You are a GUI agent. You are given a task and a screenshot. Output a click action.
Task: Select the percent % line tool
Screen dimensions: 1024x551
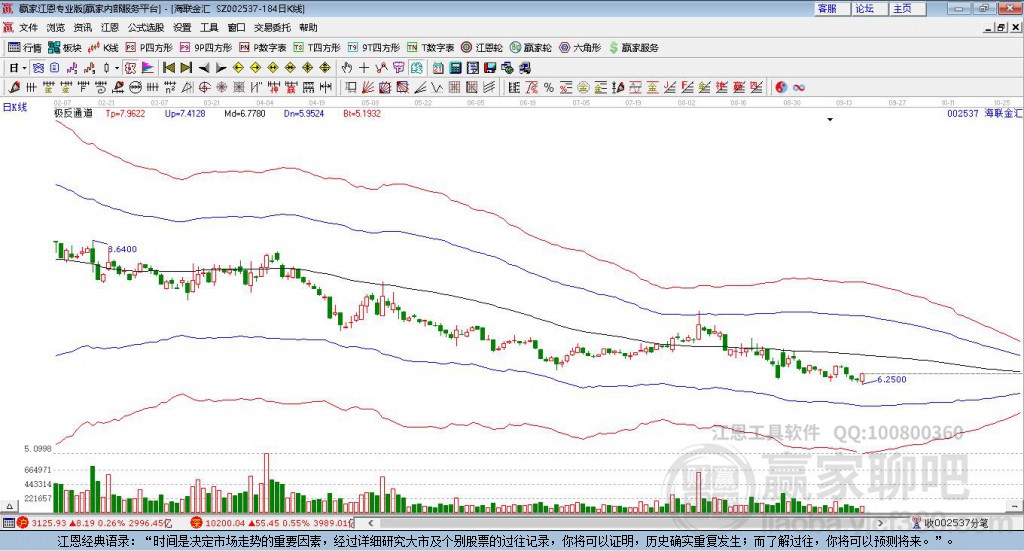(x=549, y=87)
